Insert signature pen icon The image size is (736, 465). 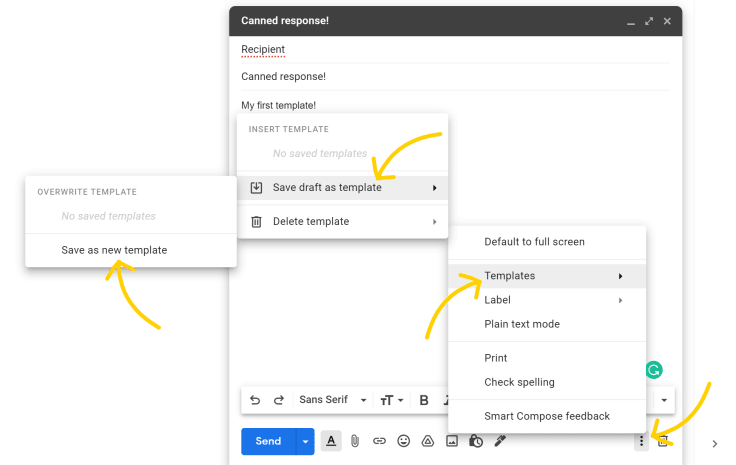pos(500,441)
